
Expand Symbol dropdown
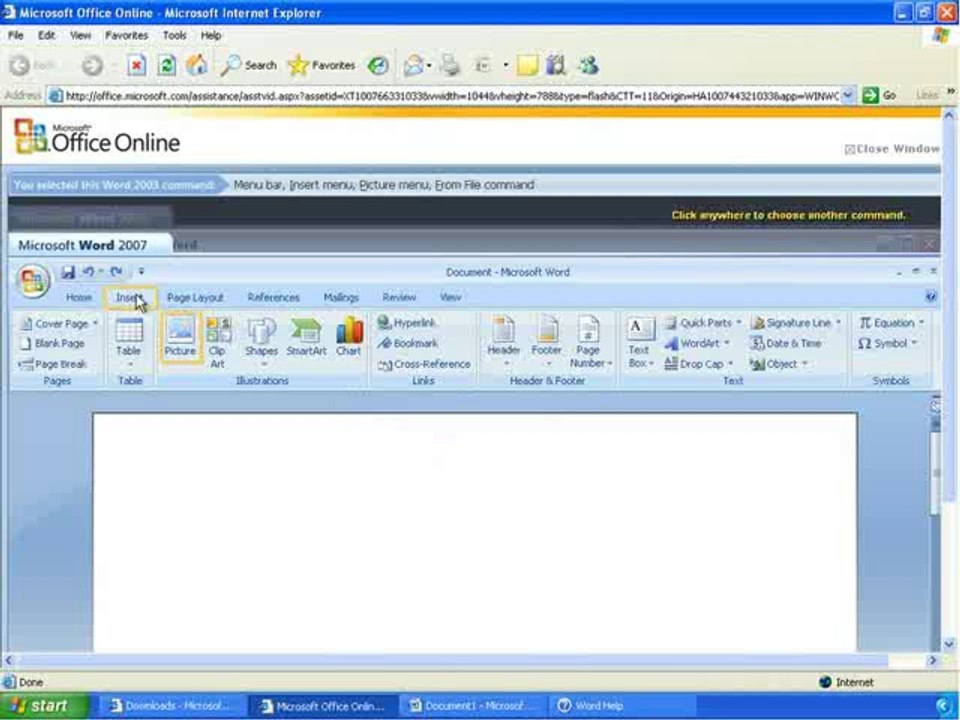tap(914, 343)
